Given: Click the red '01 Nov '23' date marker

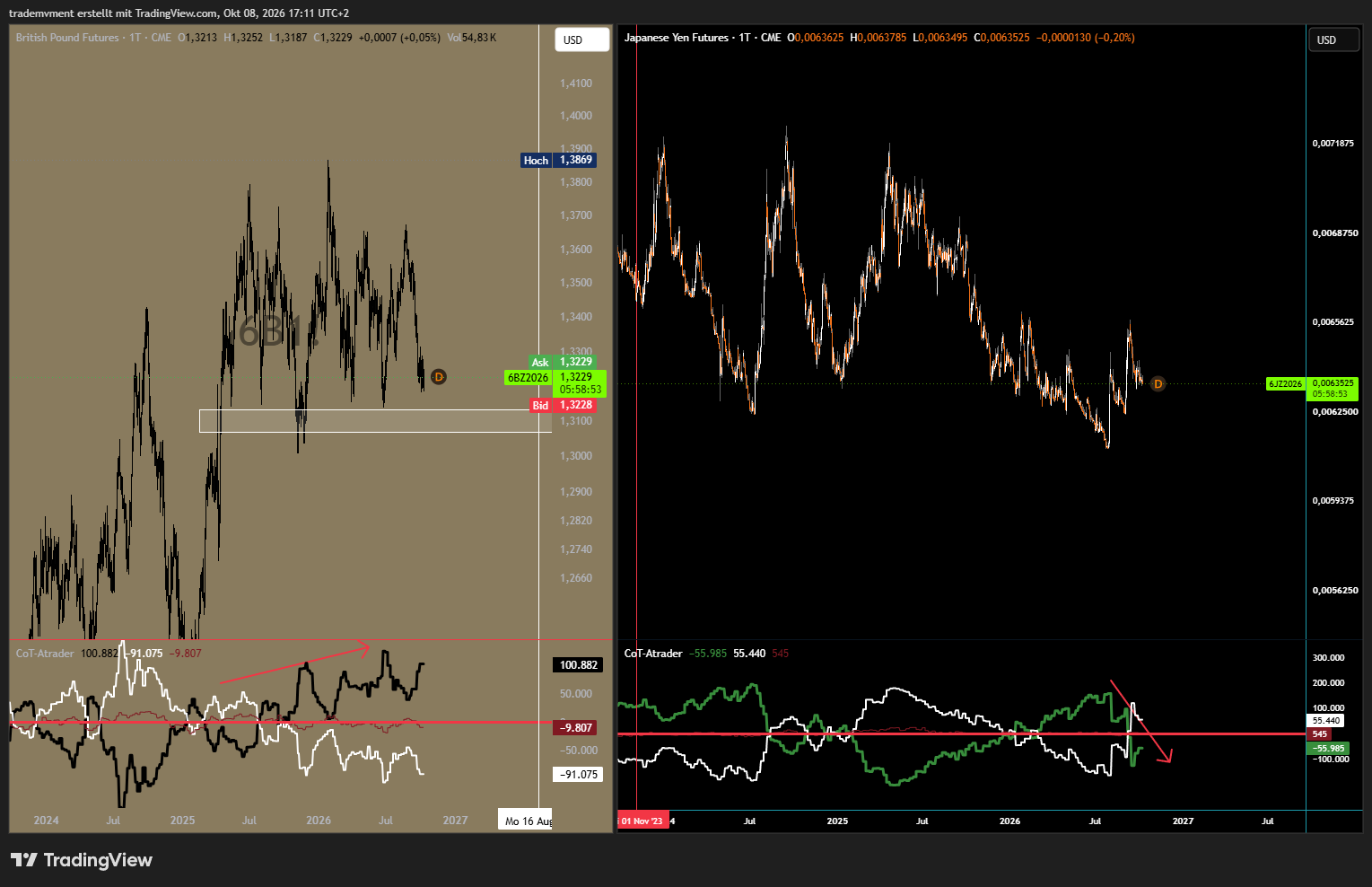Looking at the screenshot, I should pos(642,821).
